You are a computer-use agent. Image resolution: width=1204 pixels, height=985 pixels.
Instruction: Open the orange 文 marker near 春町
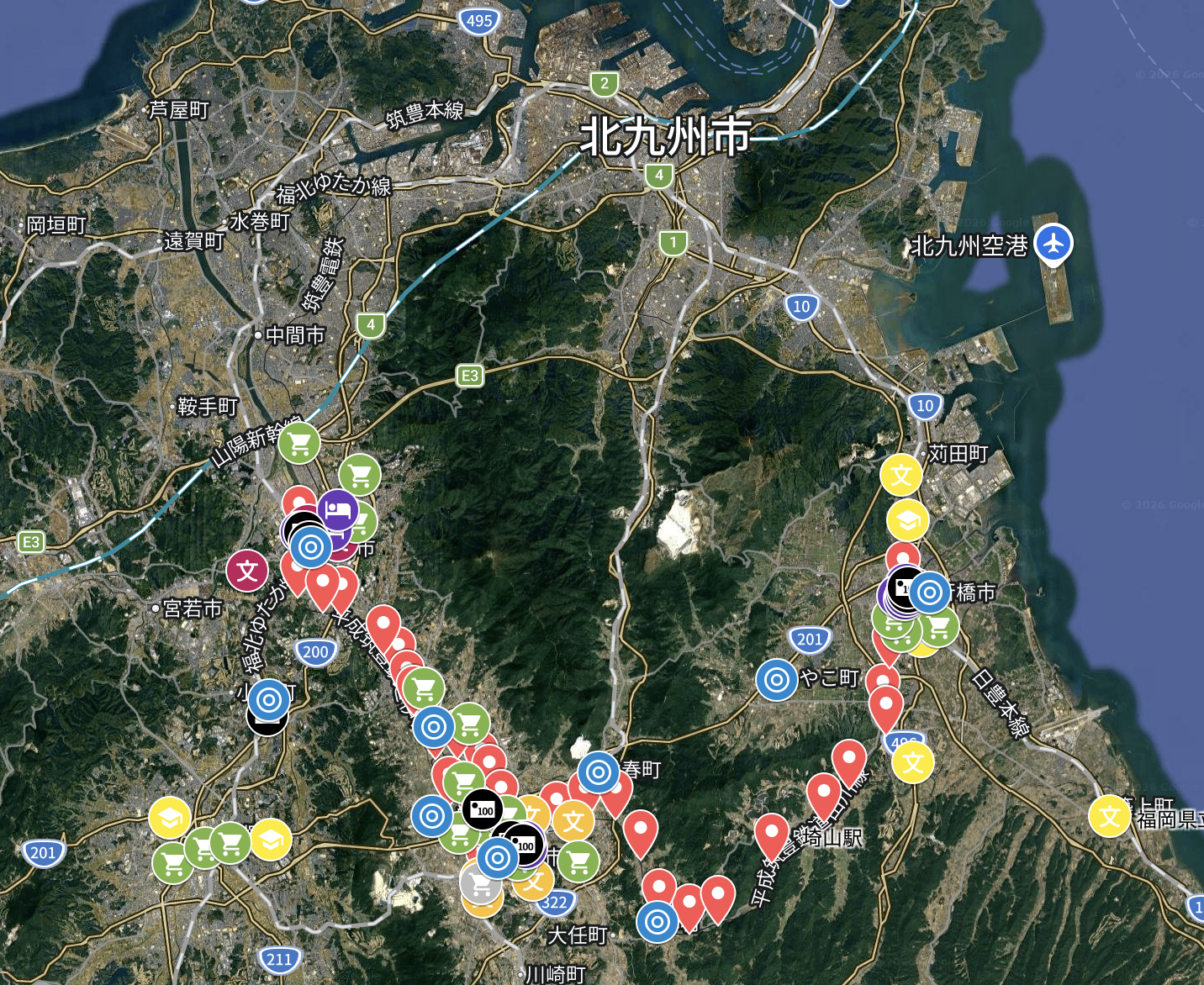click(573, 821)
